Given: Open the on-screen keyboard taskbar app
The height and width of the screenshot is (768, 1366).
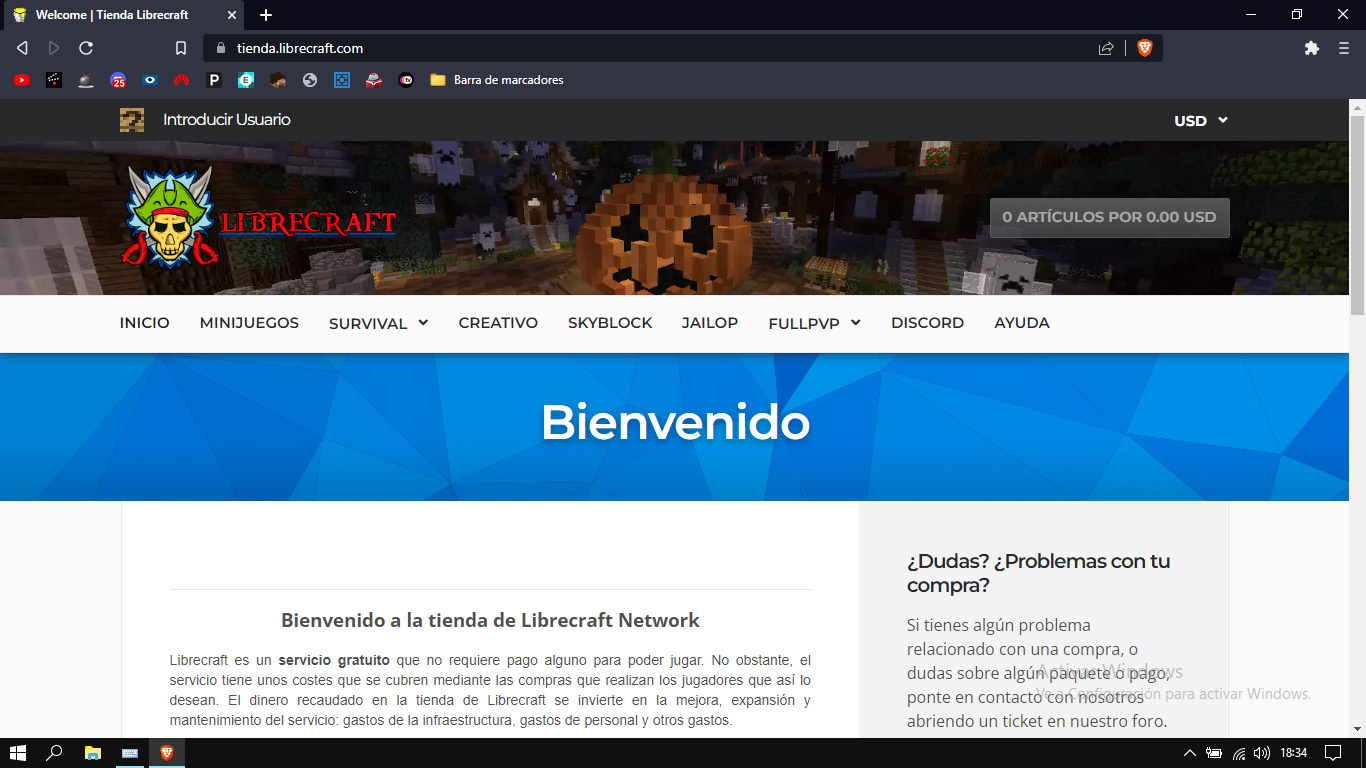Looking at the screenshot, I should [130, 753].
